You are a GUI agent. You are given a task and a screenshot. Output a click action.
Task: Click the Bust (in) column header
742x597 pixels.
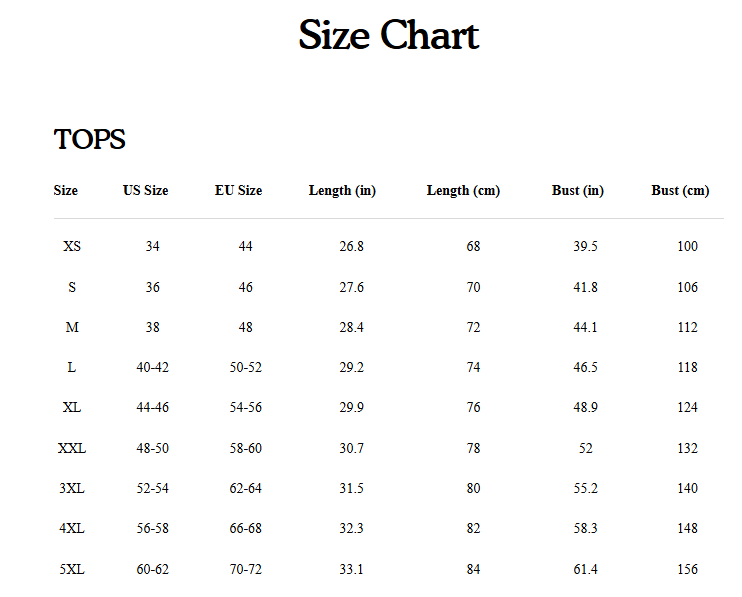click(x=578, y=190)
